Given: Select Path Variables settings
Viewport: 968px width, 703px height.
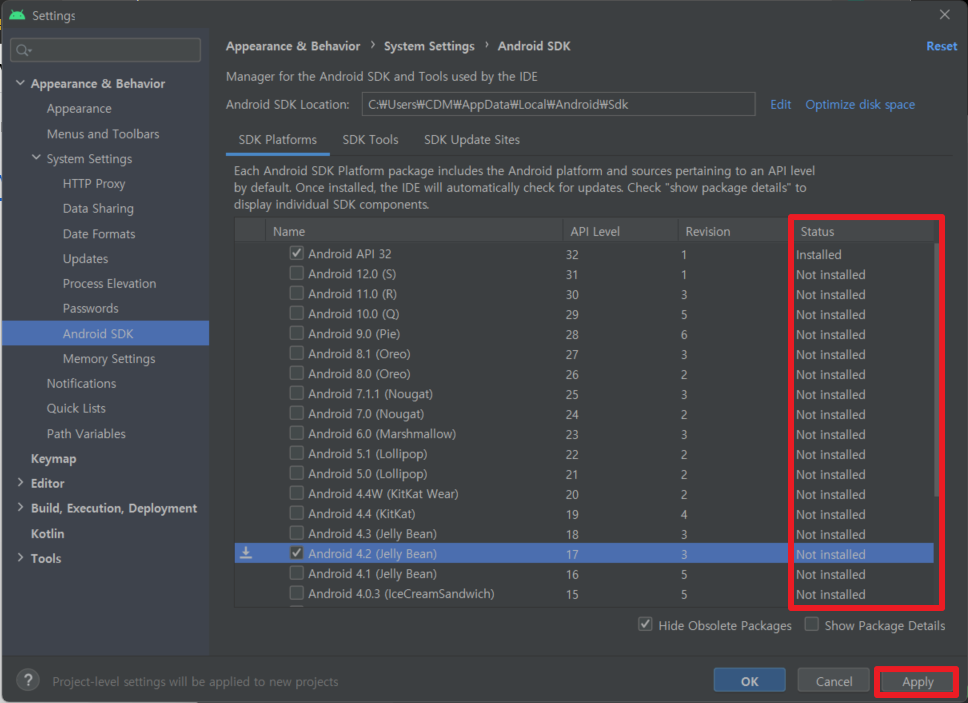Looking at the screenshot, I should point(86,433).
